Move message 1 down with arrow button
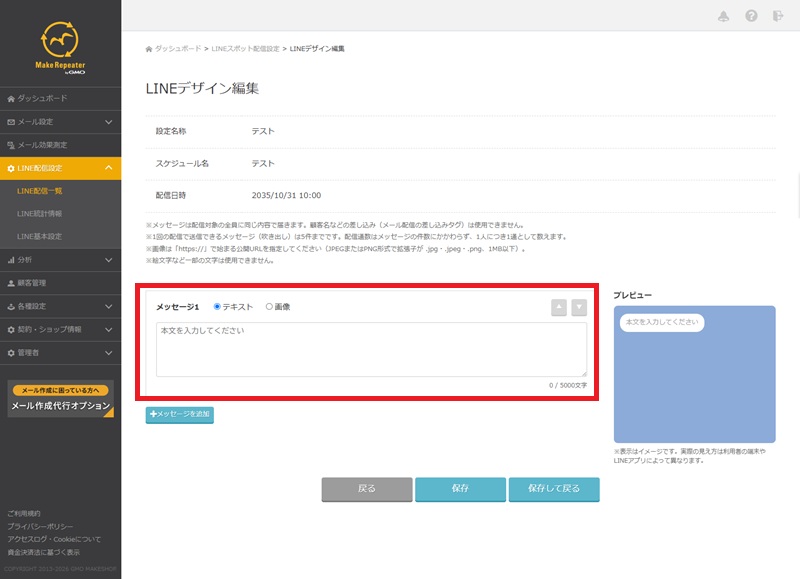 pos(579,308)
